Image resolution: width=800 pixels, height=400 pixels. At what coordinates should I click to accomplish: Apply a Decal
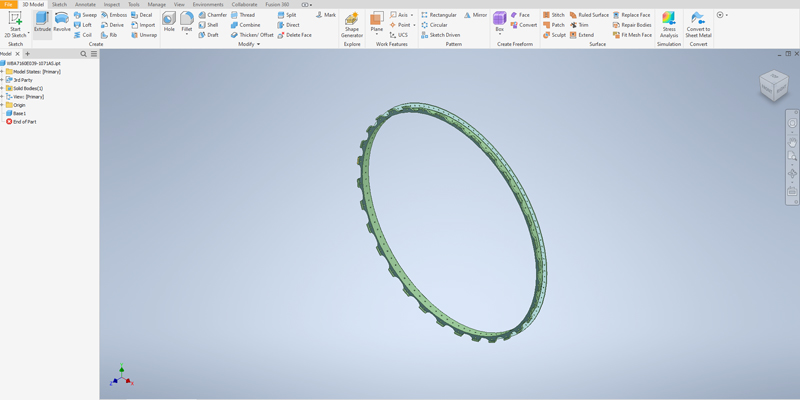(x=142, y=15)
